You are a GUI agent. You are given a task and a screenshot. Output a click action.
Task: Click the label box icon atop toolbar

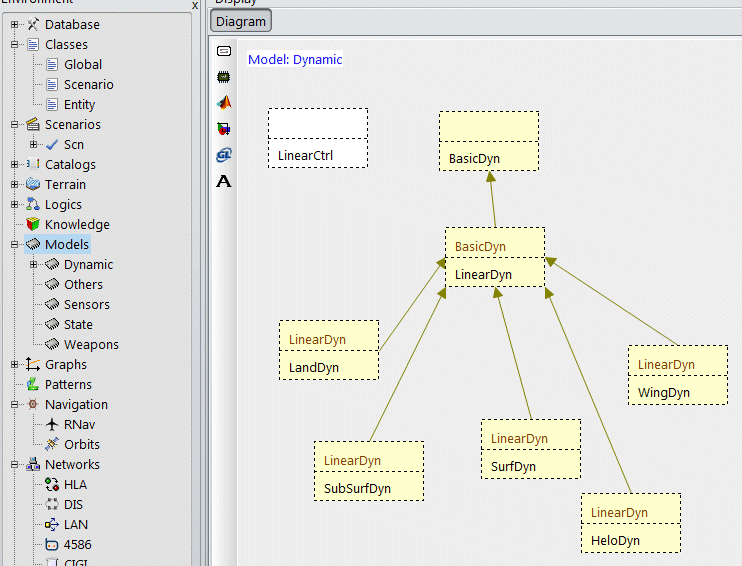(x=224, y=51)
